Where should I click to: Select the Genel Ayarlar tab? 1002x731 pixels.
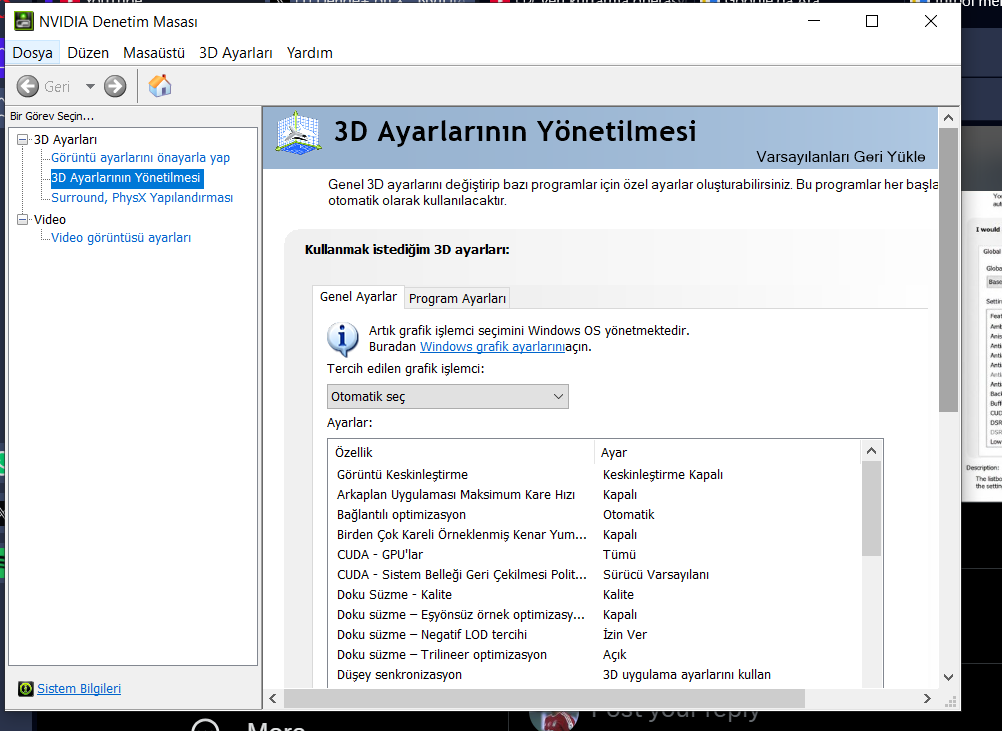coord(358,296)
